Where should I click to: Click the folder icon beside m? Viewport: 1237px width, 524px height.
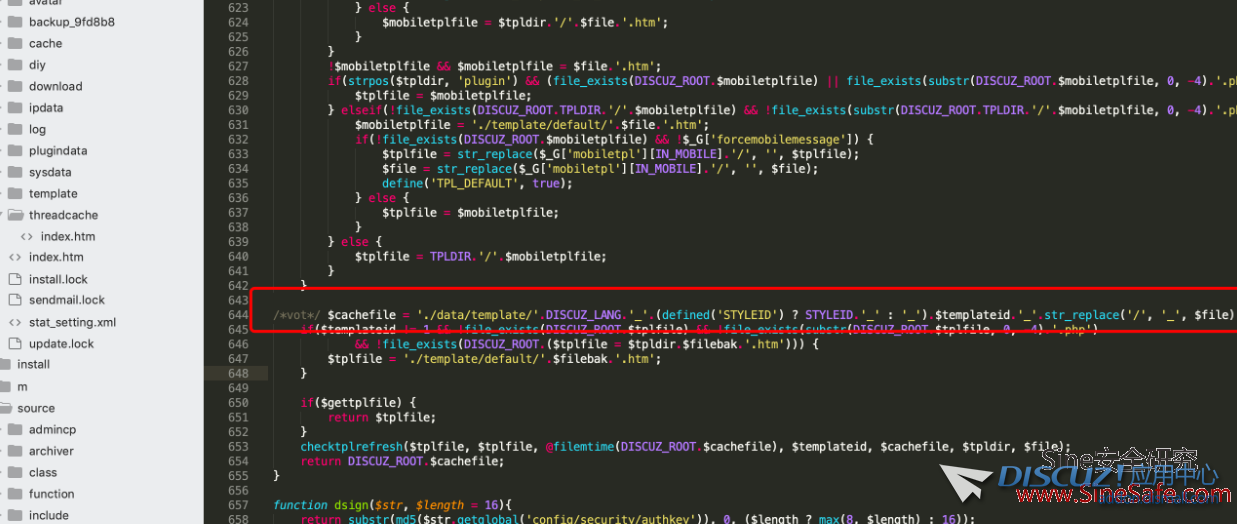(5, 386)
